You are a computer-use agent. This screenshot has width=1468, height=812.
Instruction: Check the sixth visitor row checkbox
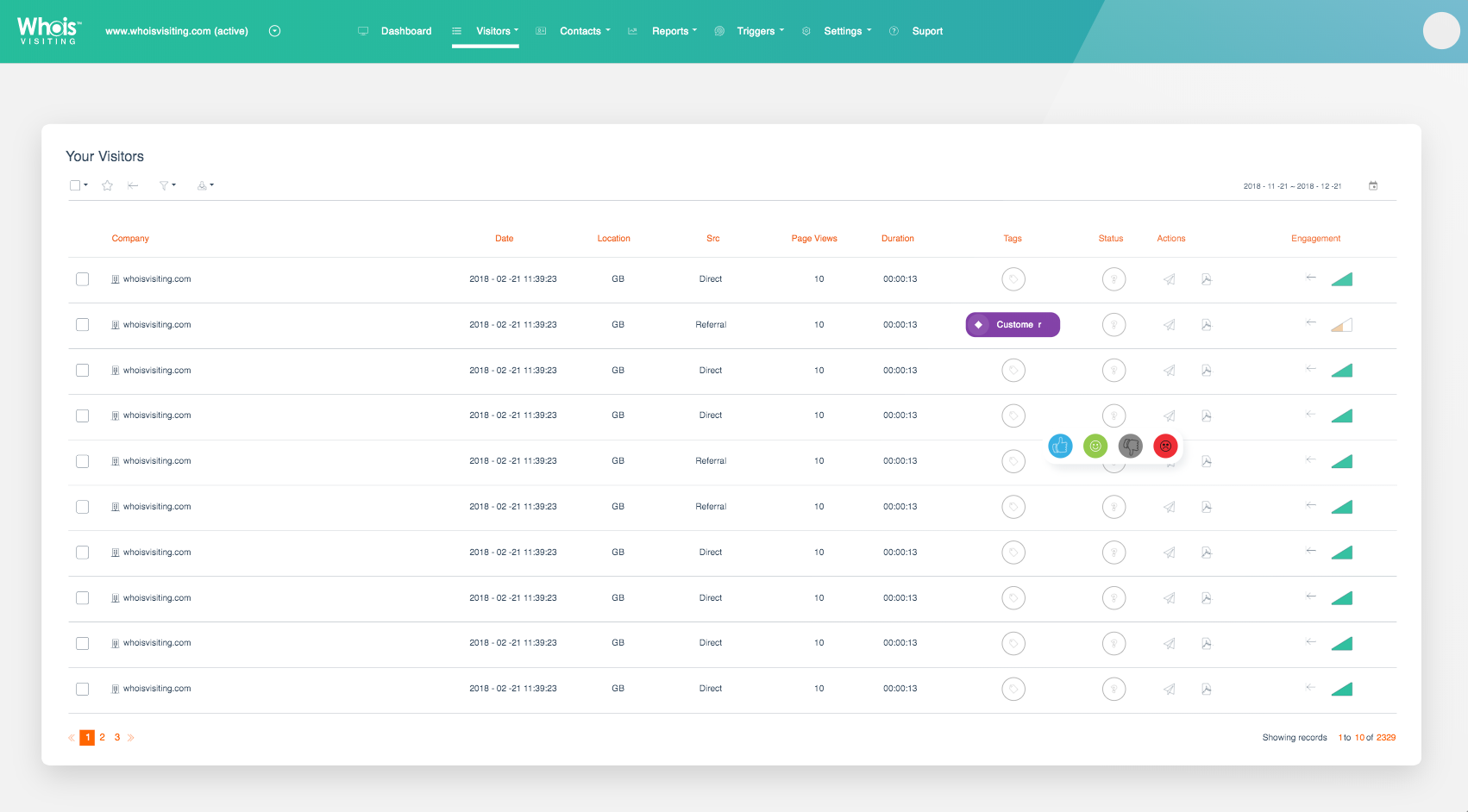[x=82, y=507]
